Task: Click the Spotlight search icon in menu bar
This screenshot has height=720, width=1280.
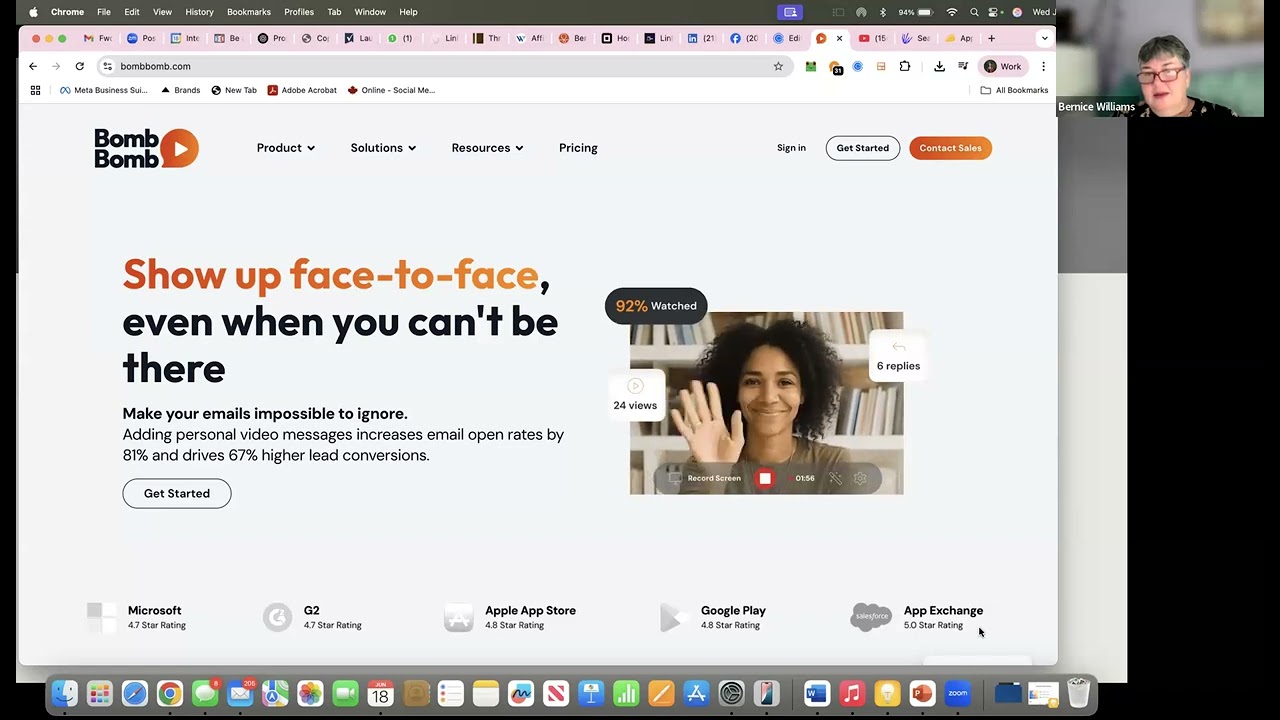Action: [x=974, y=12]
